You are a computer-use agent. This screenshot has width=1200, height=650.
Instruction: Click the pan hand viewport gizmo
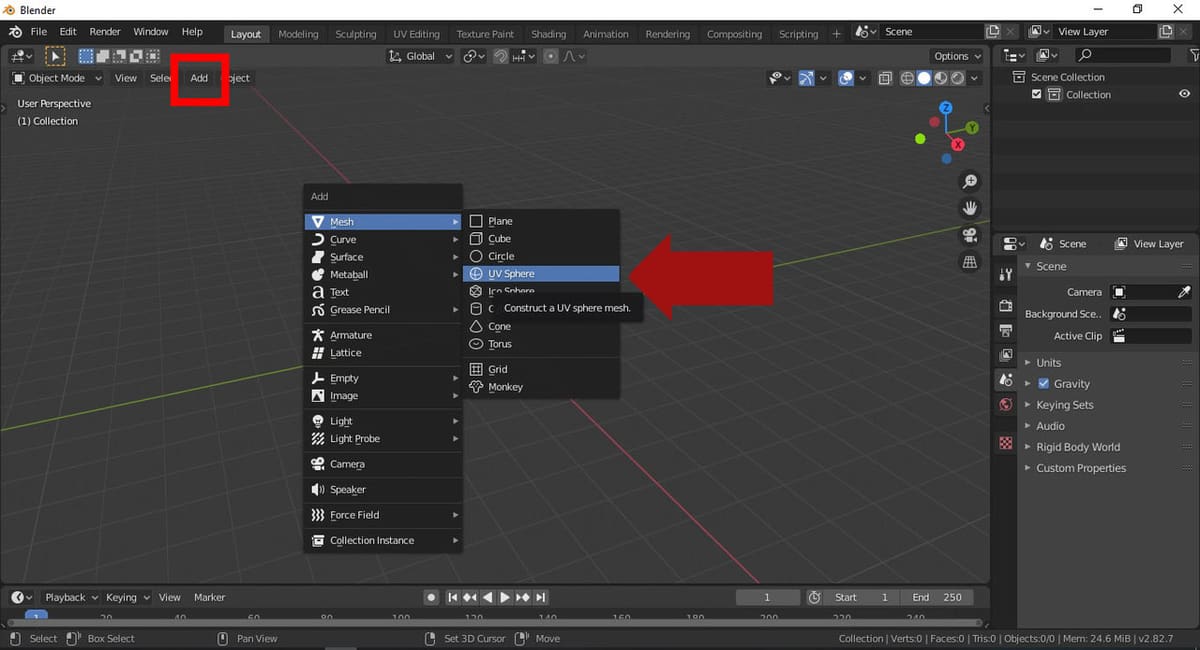point(969,208)
